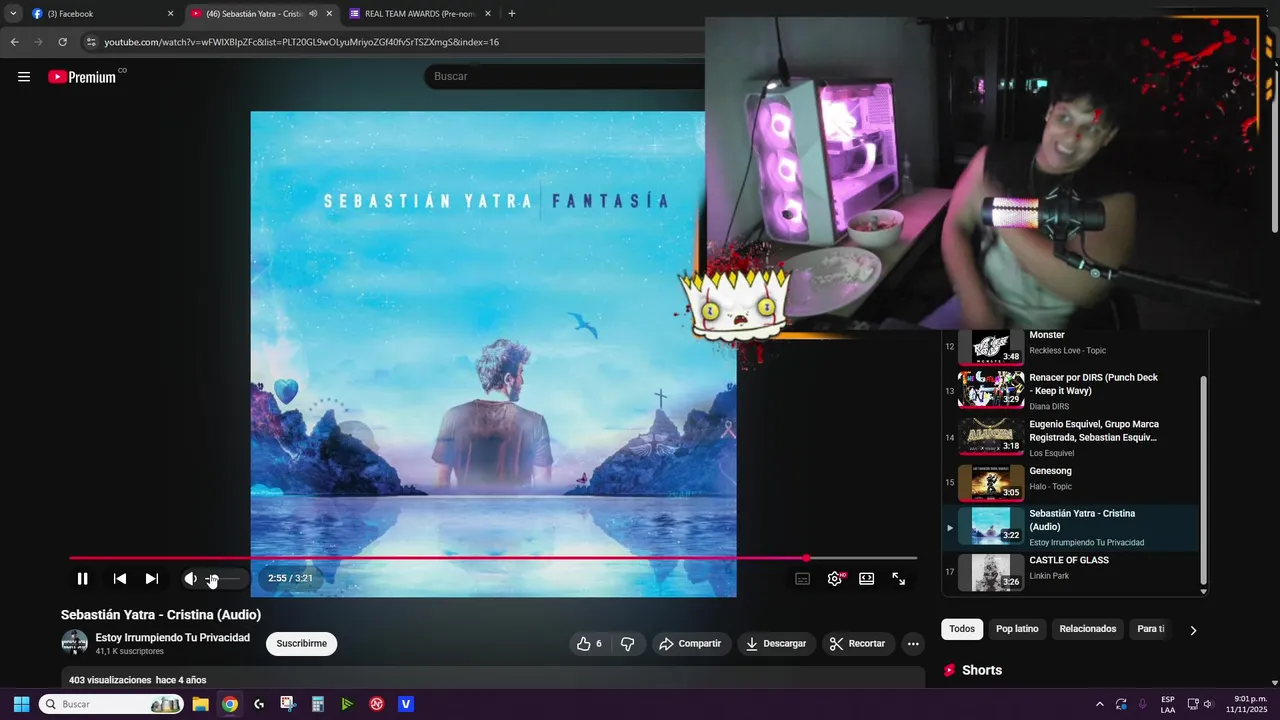Viewport: 1280px width, 720px height.
Task: Select the Pop latino filter chip
Action: point(1017,629)
